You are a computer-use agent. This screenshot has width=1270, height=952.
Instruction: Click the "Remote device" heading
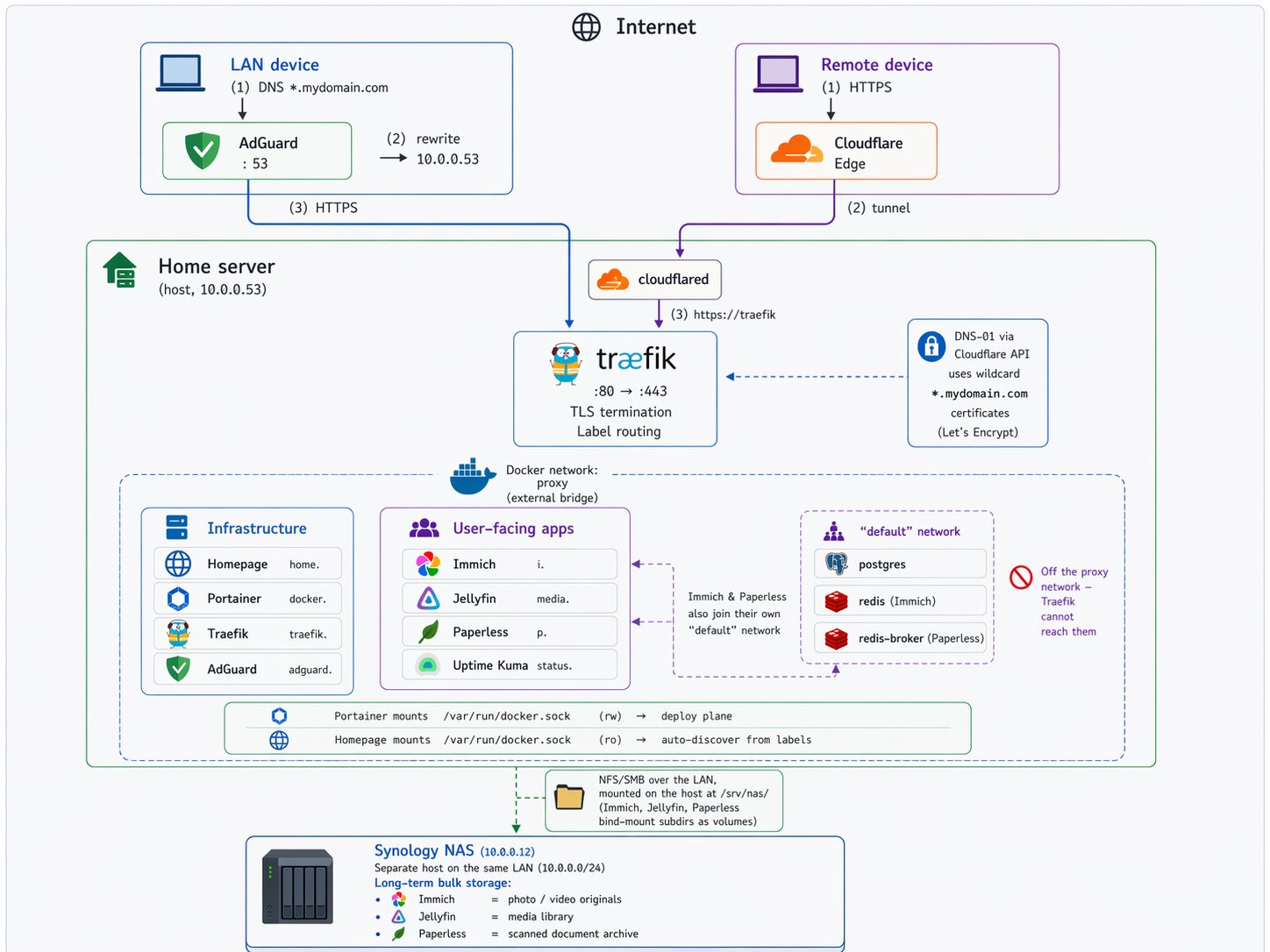click(876, 65)
